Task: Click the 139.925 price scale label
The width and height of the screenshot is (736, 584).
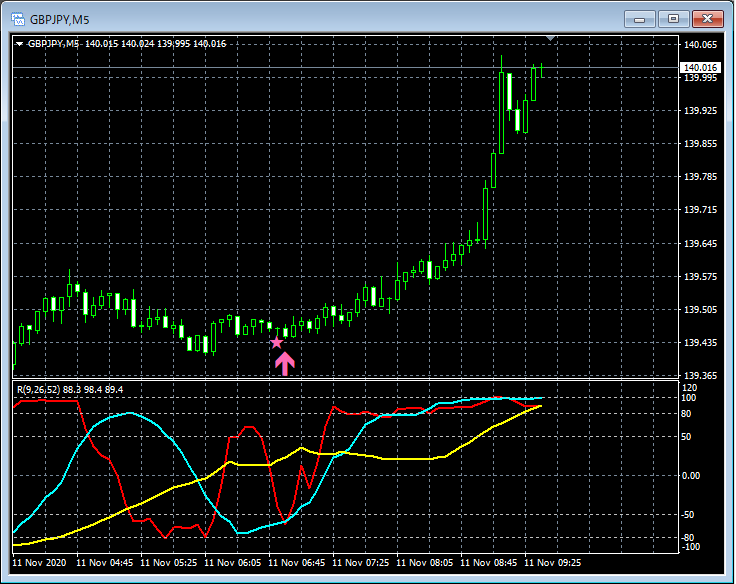Action: click(x=700, y=110)
